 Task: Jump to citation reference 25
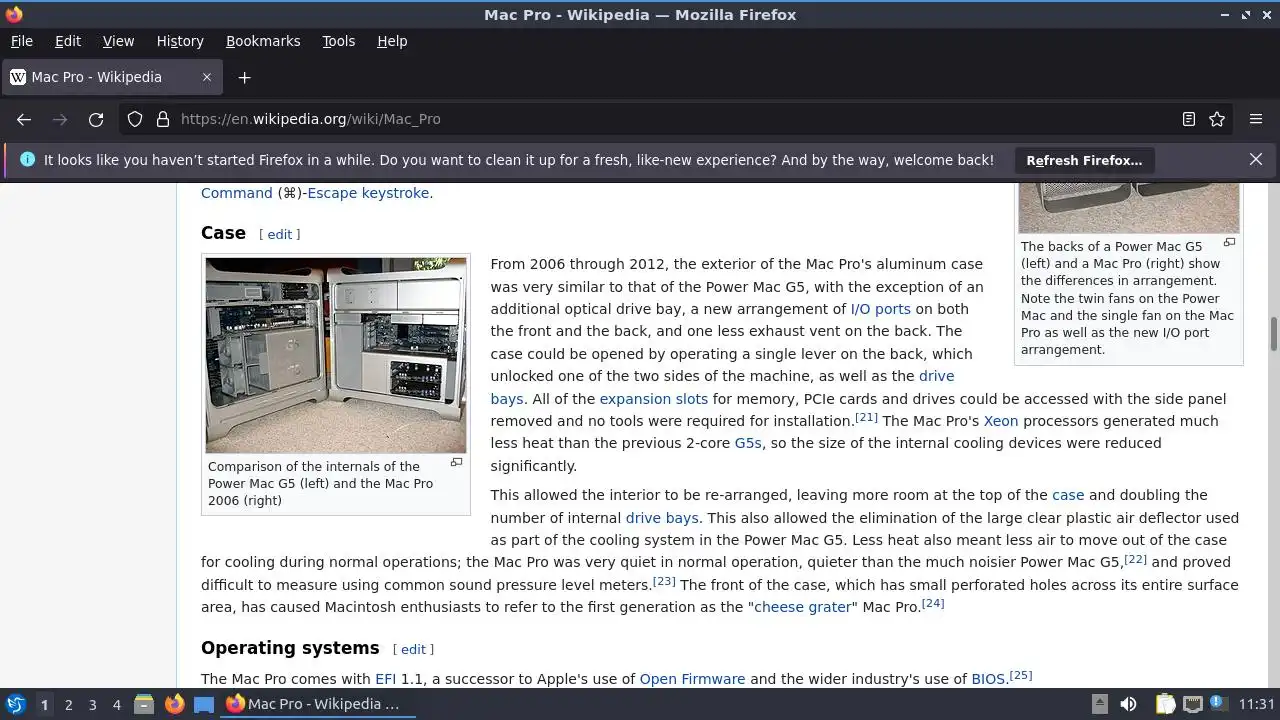tap(1021, 675)
